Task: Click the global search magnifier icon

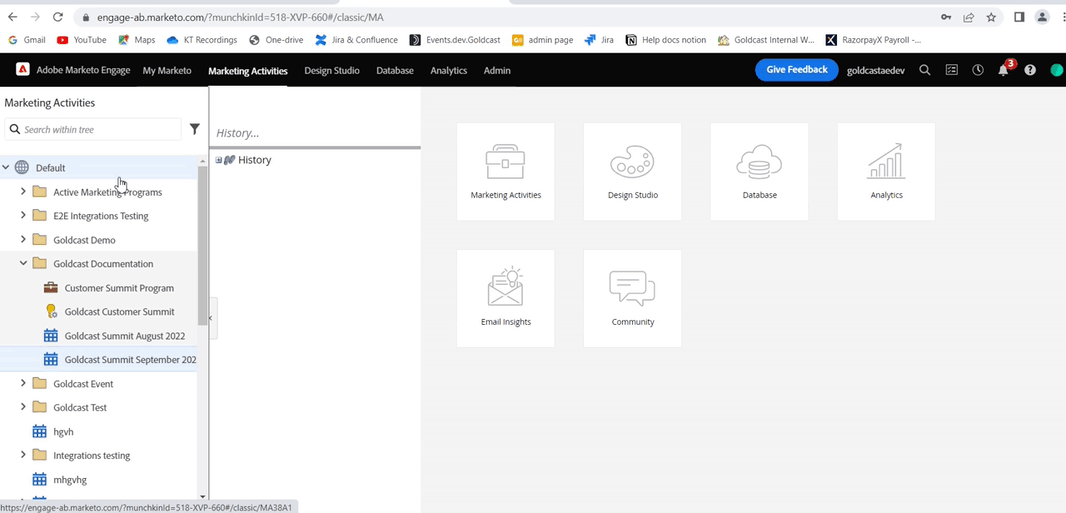Action: tap(925, 70)
